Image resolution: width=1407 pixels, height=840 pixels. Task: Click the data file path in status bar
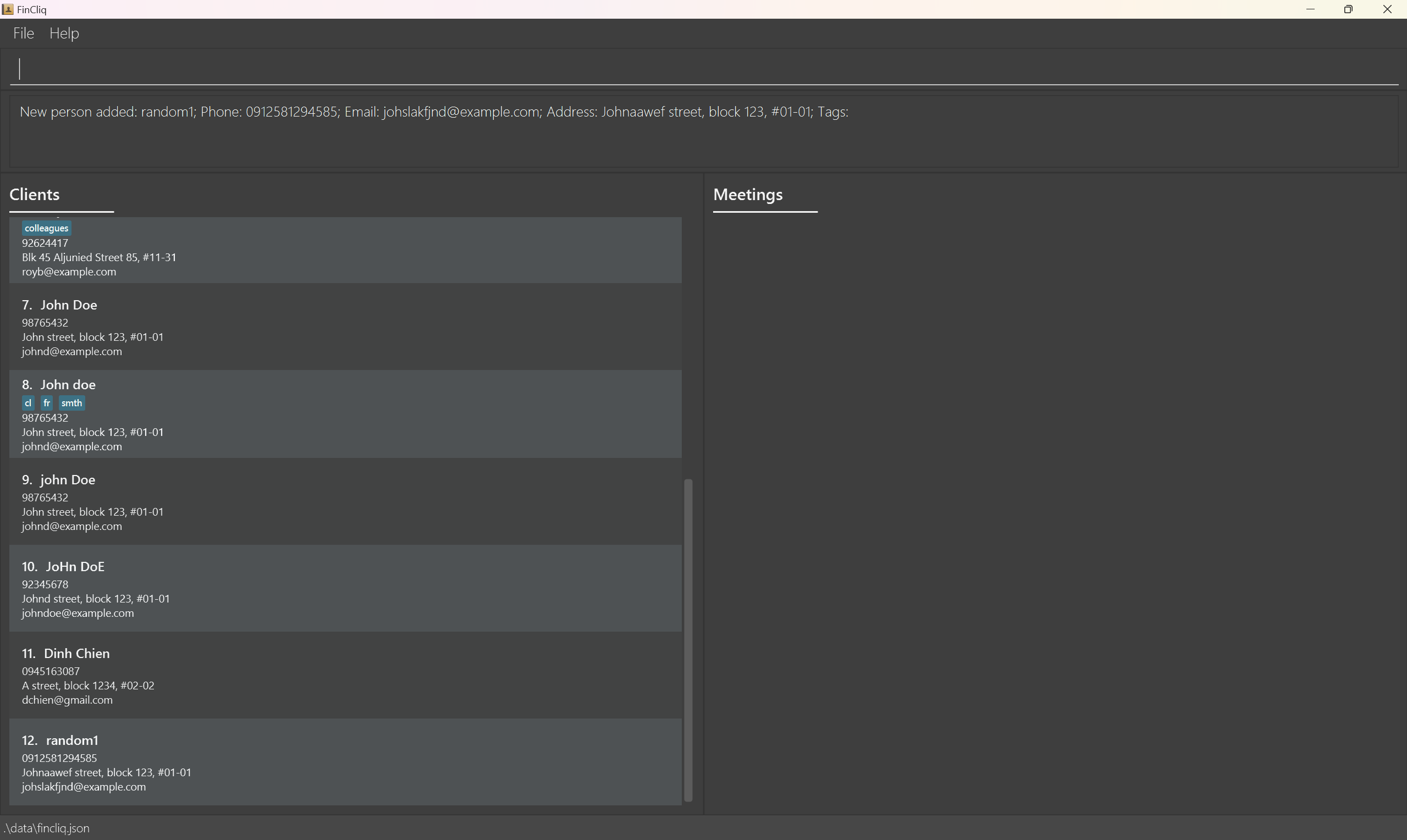[x=46, y=828]
